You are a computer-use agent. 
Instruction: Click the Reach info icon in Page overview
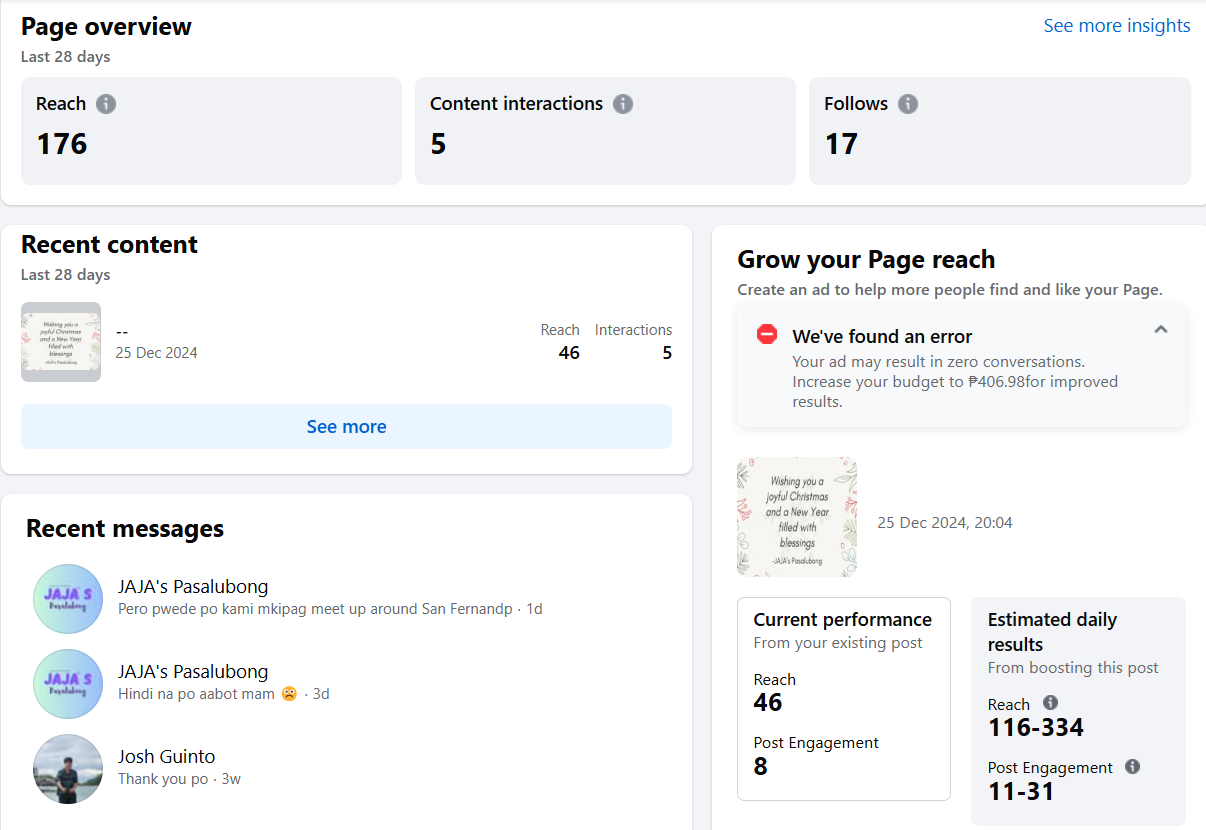point(106,104)
